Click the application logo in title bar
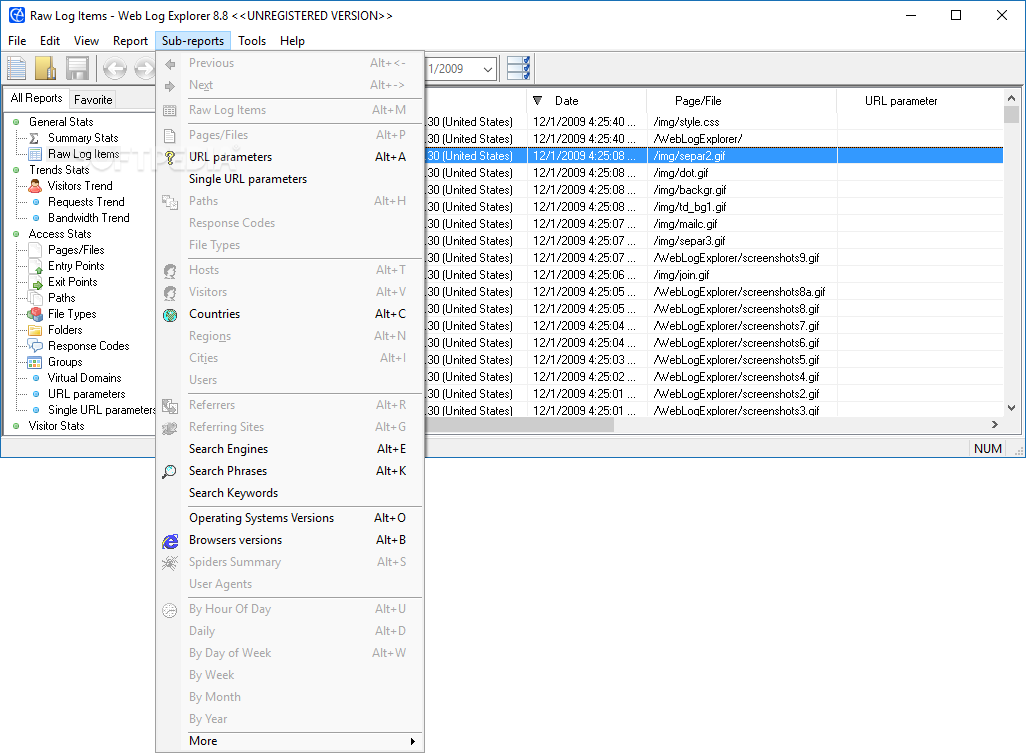 point(16,15)
